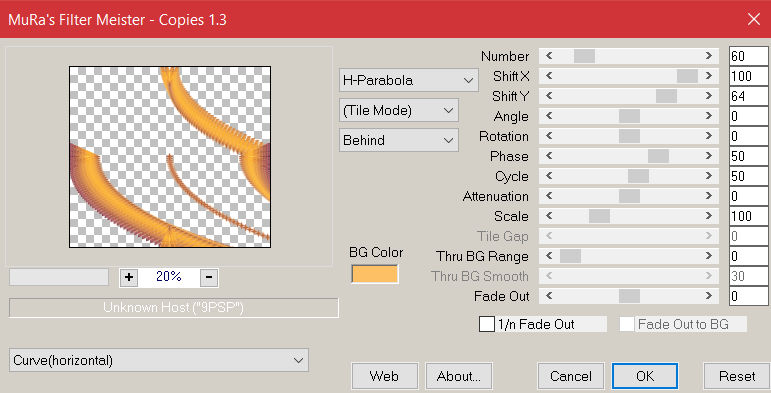Click the Angle slider right arrow
The image size is (771, 393).
[x=709, y=116]
